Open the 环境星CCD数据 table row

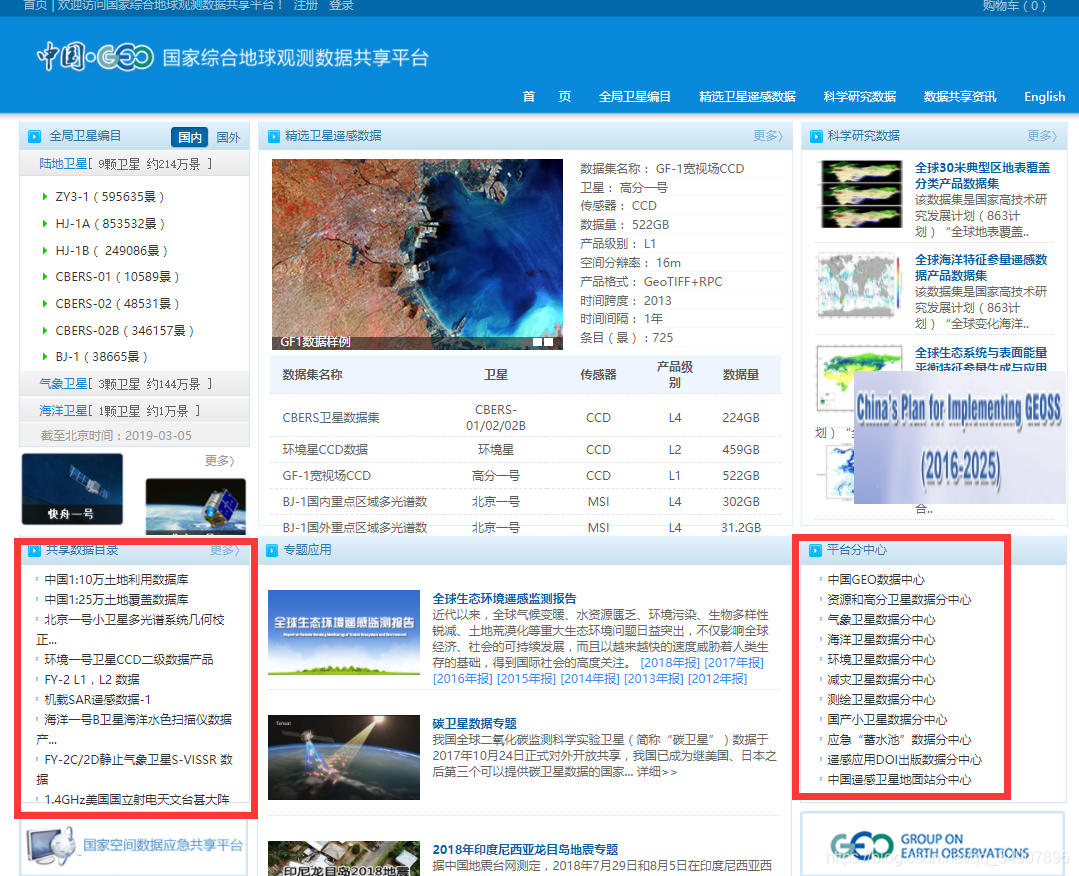[525, 449]
